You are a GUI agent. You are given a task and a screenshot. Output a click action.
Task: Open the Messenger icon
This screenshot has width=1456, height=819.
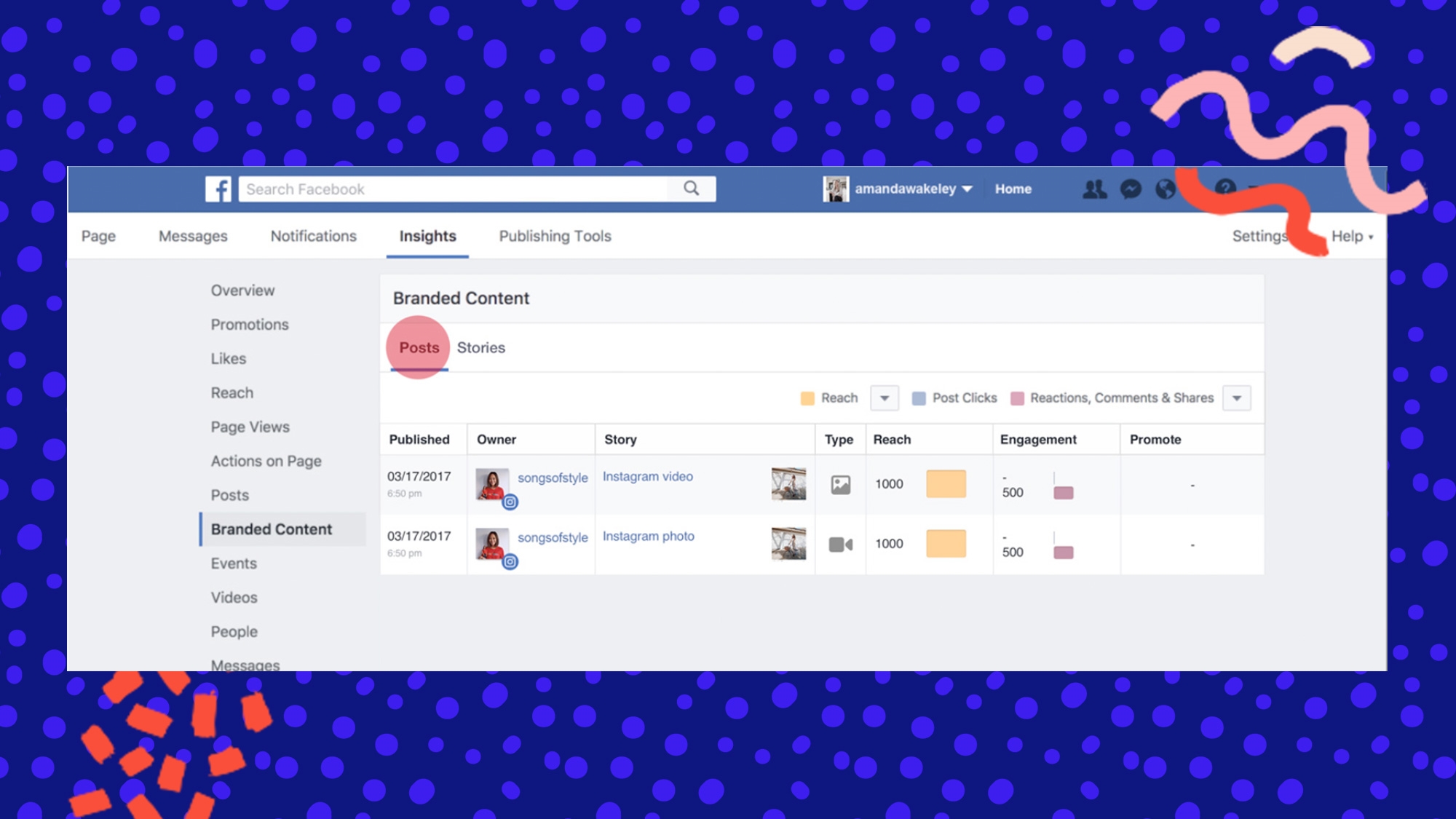[x=1130, y=189]
